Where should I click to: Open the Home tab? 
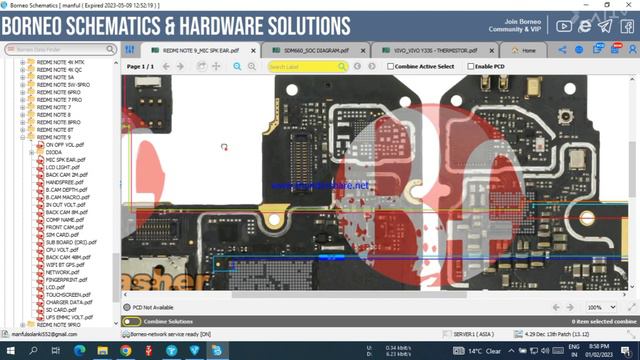pos(524,51)
